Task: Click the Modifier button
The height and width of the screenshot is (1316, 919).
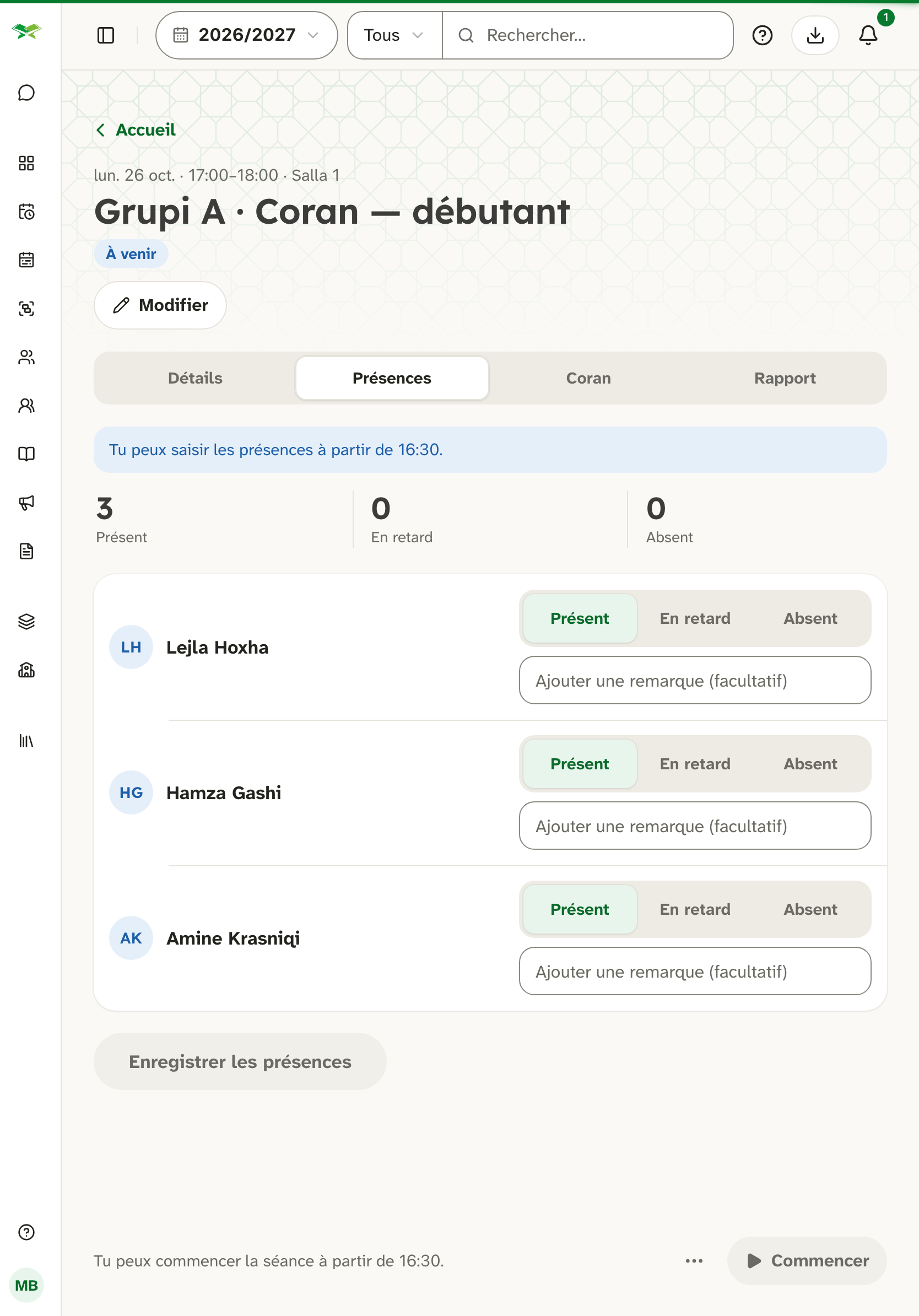Action: (x=160, y=305)
